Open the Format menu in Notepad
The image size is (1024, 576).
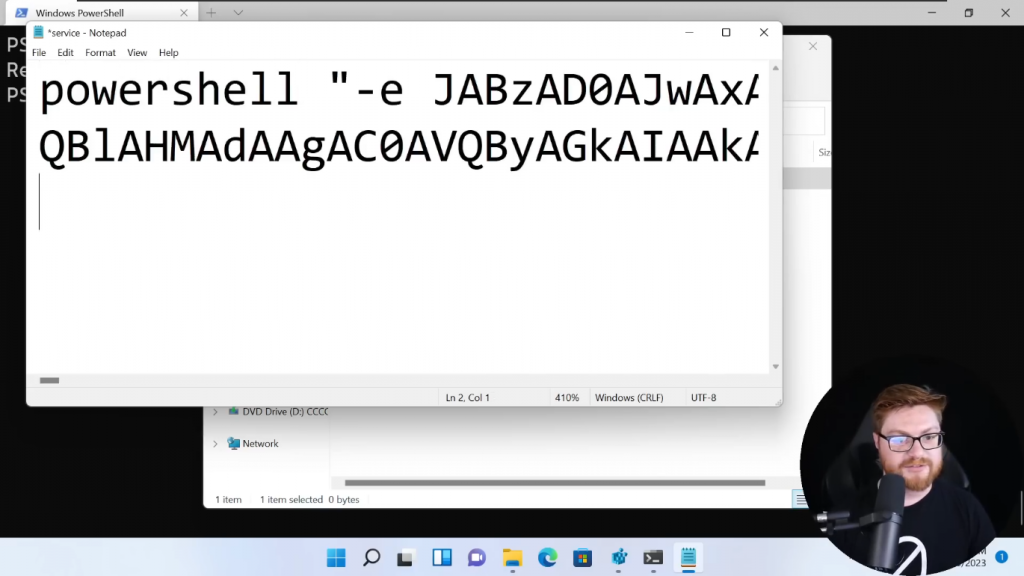click(100, 53)
